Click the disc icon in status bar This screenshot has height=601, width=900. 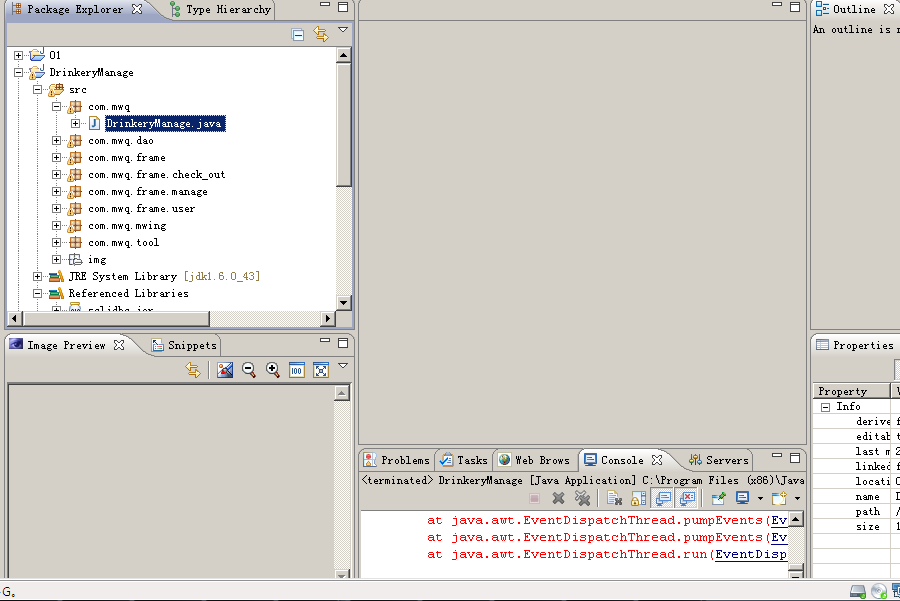(x=879, y=591)
